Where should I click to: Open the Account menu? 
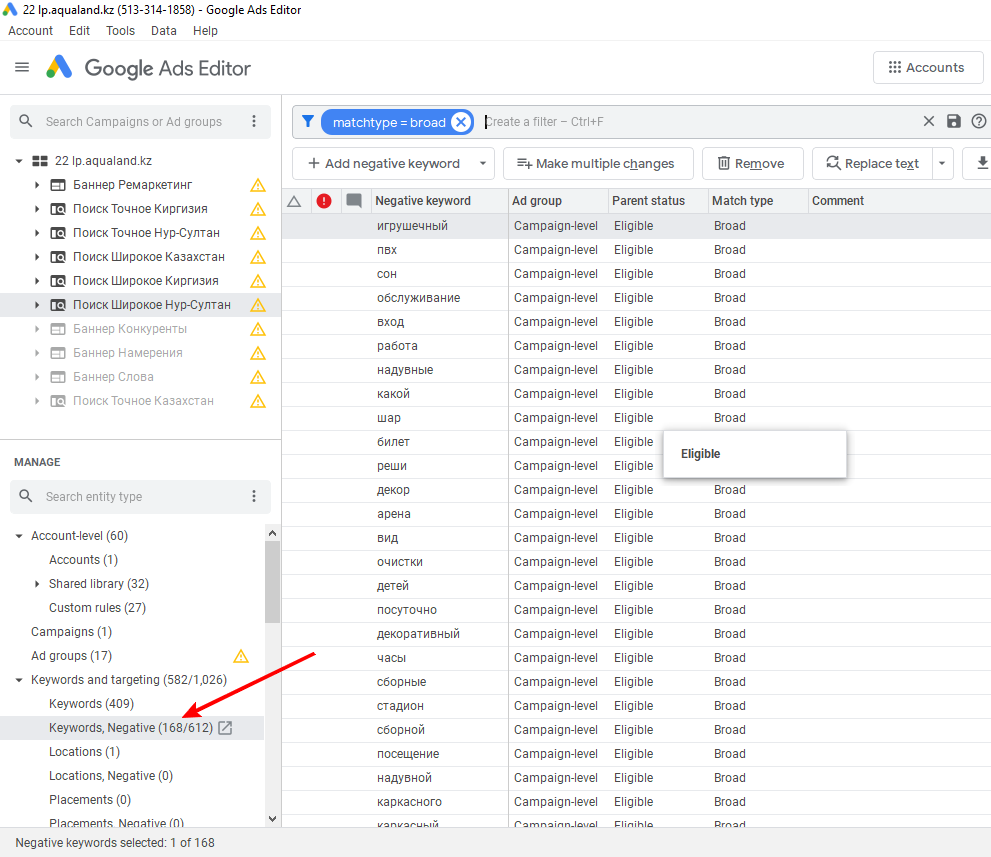(30, 30)
